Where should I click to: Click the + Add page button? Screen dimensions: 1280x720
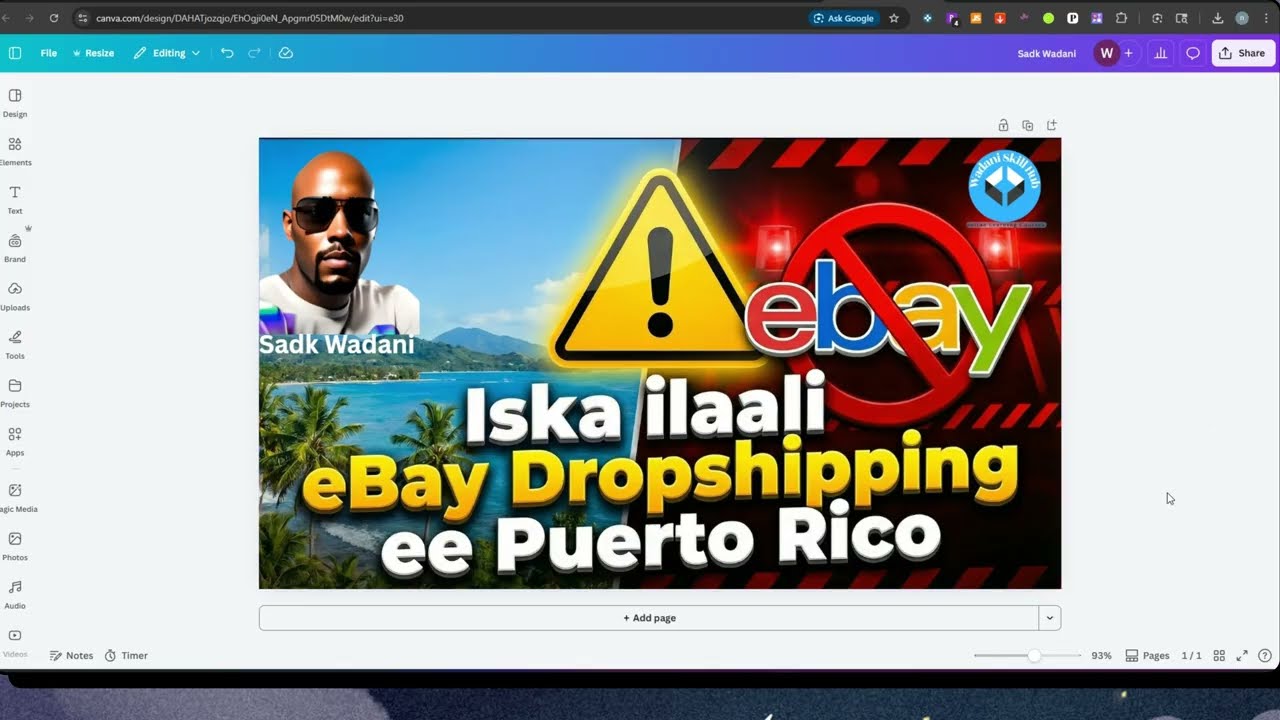click(x=649, y=618)
